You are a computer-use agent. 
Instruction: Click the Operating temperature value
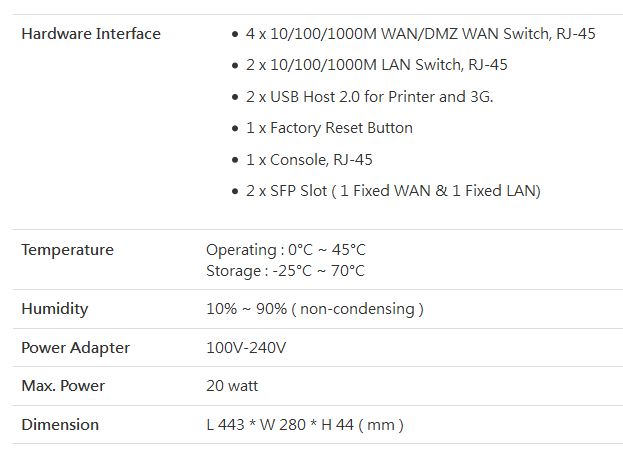[x=286, y=250]
